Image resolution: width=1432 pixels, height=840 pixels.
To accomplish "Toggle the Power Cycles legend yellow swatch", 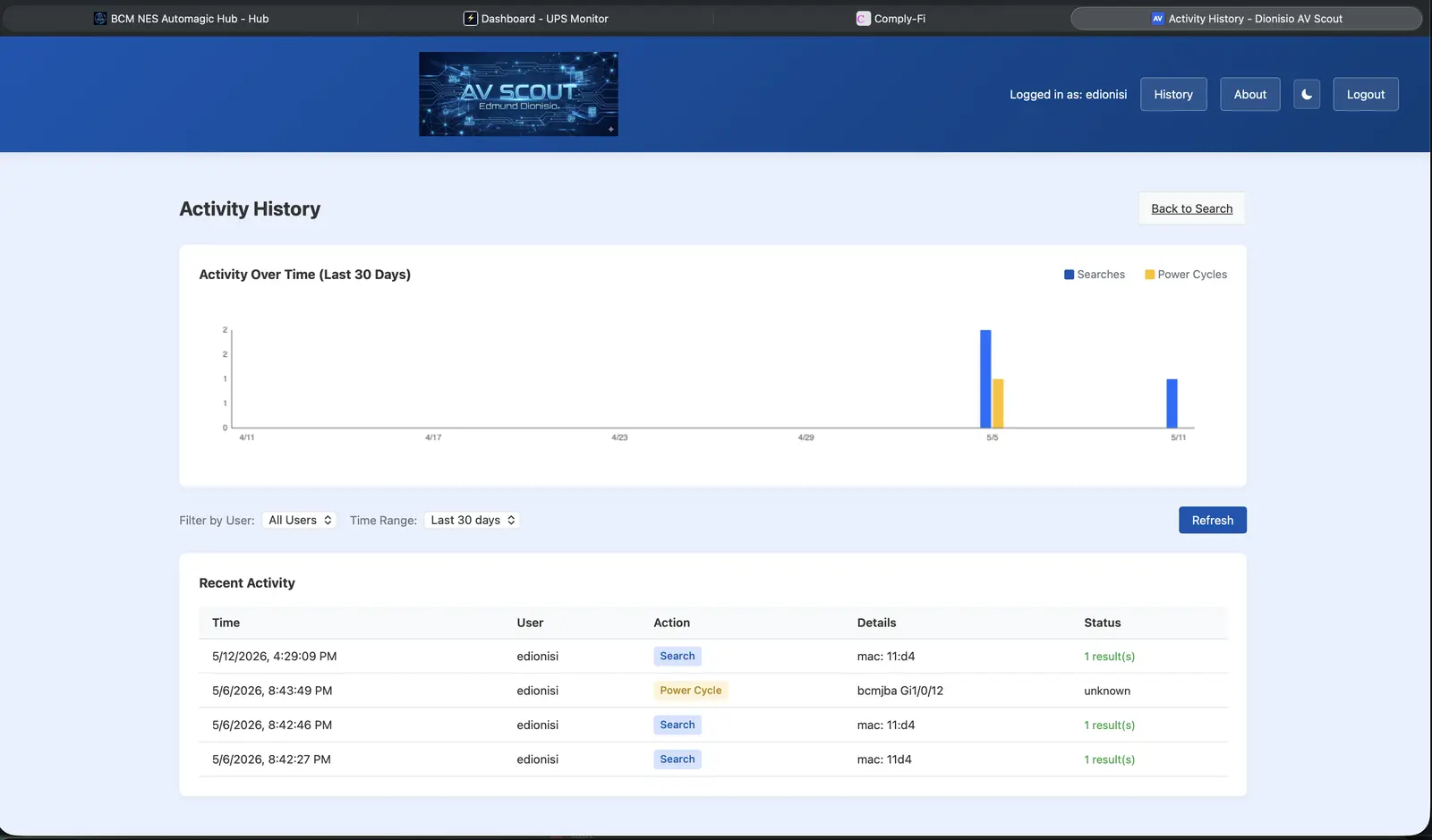I will (1149, 275).
